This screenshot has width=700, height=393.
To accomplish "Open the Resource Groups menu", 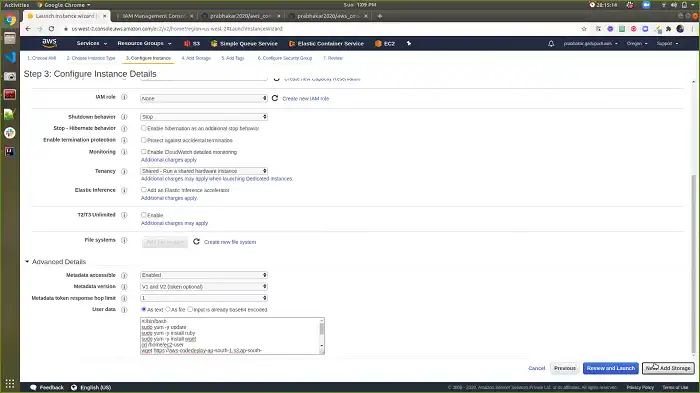I will pos(144,43).
